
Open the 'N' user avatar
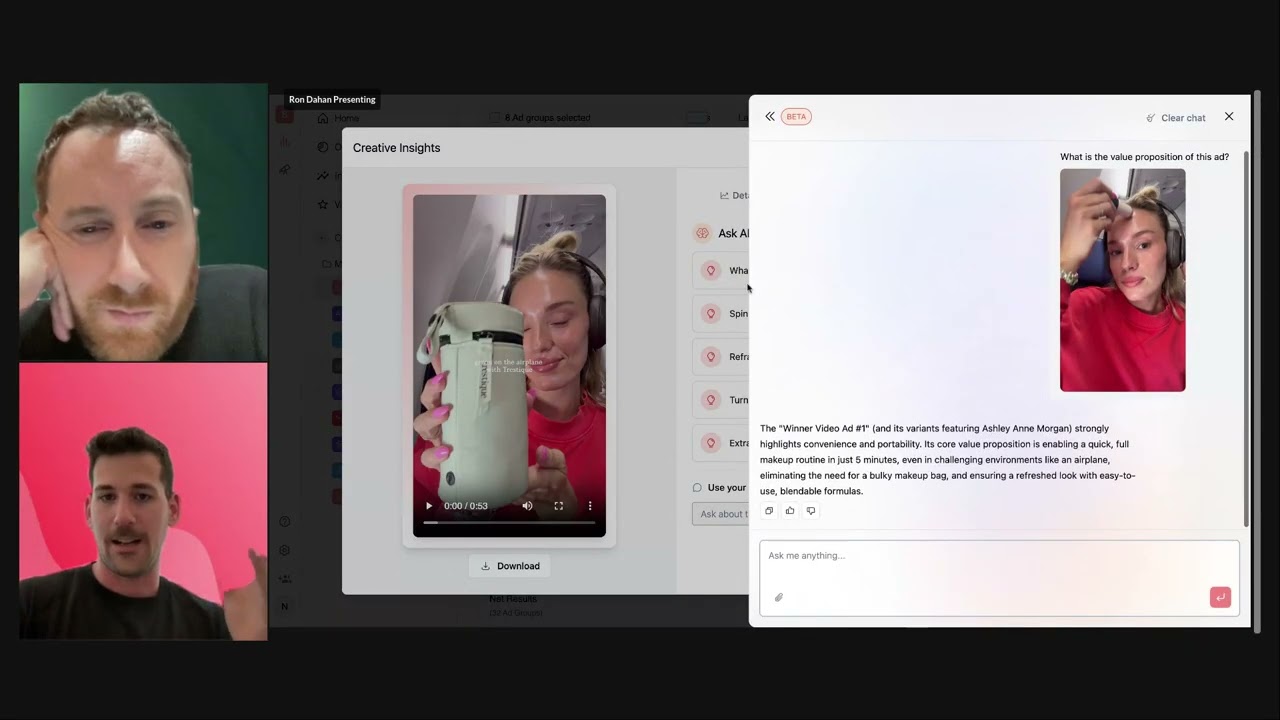click(x=285, y=606)
